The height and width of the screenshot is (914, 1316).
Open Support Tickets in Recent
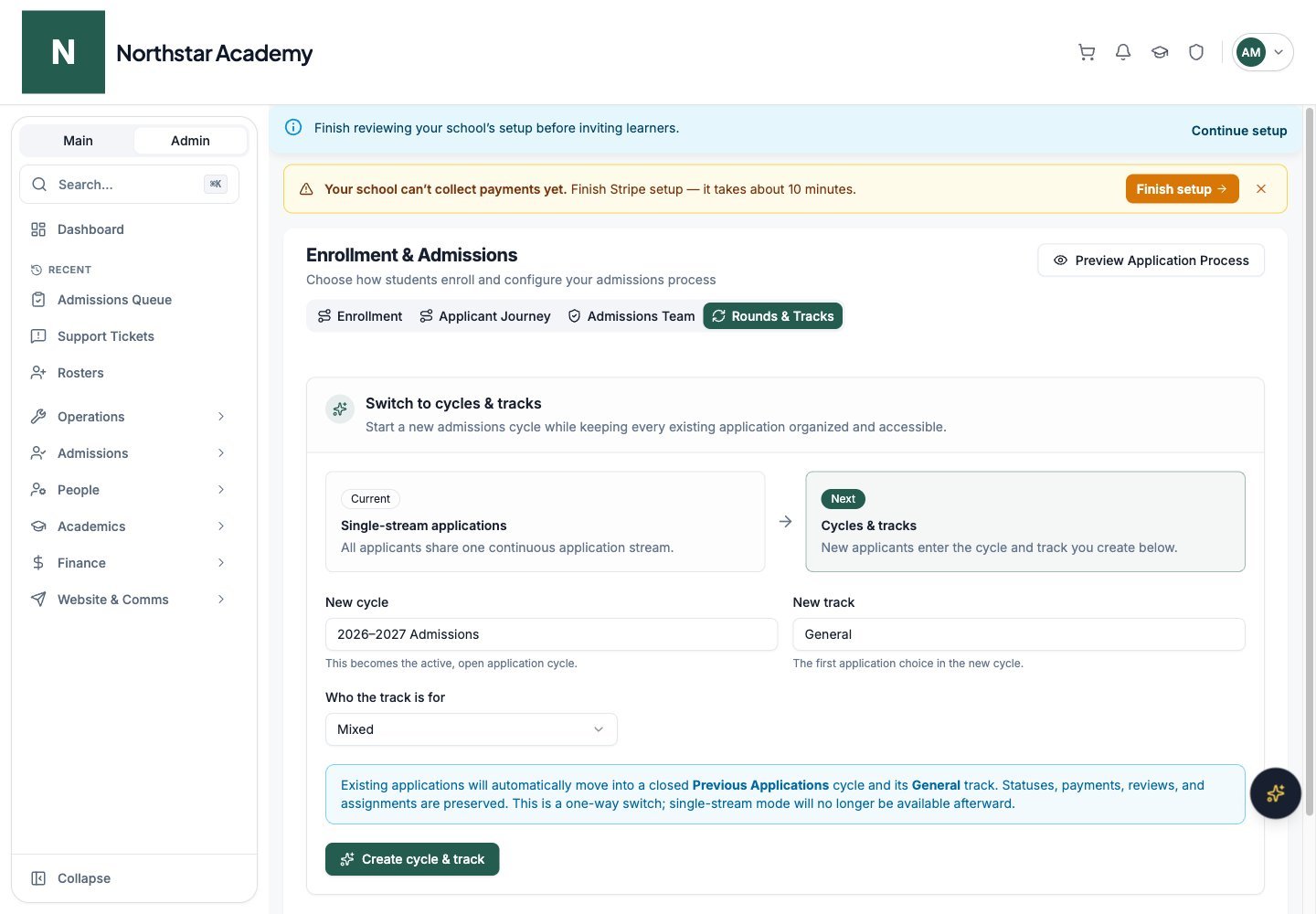click(x=129, y=336)
